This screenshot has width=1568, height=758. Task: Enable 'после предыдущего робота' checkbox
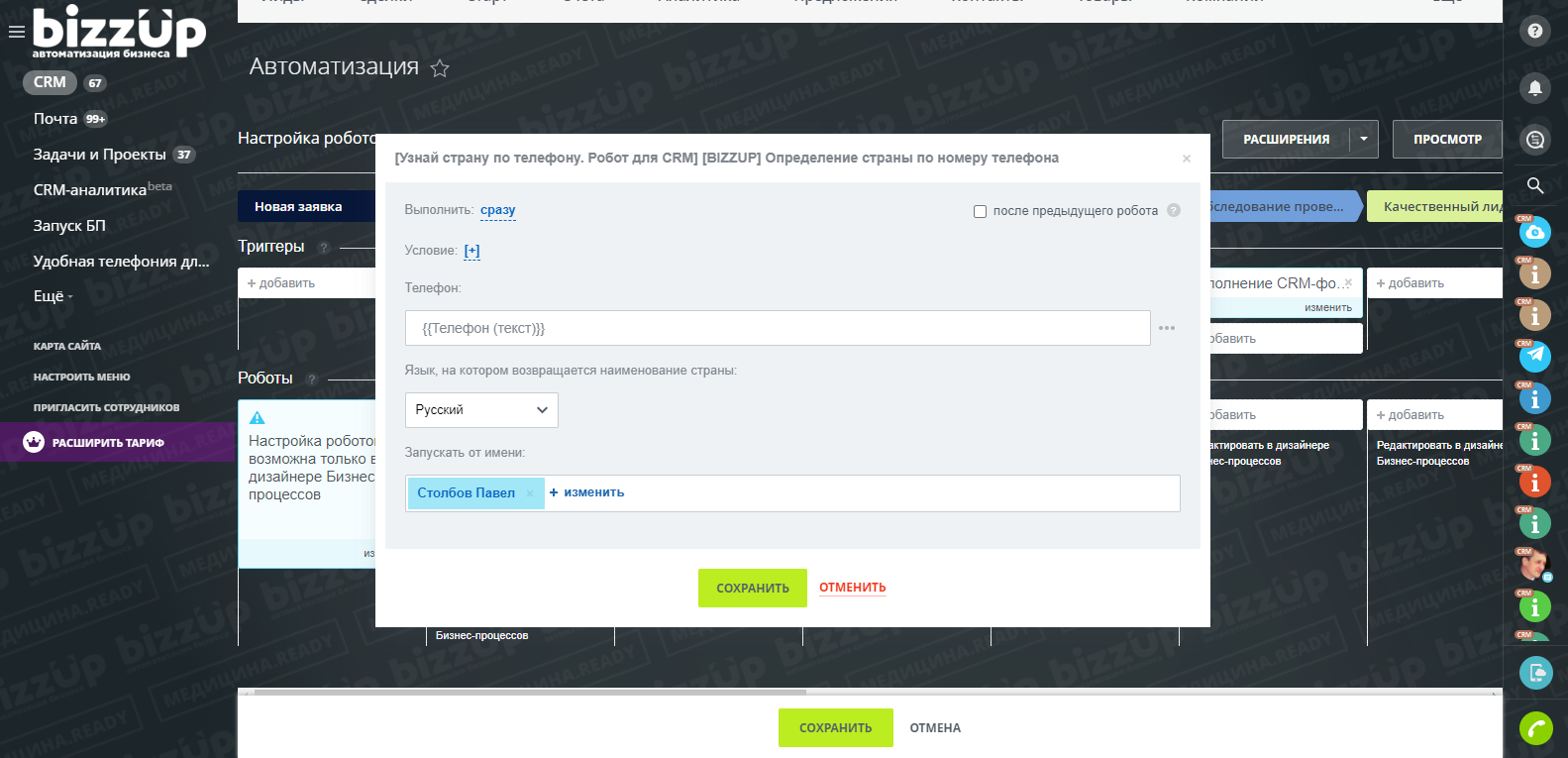click(x=980, y=211)
